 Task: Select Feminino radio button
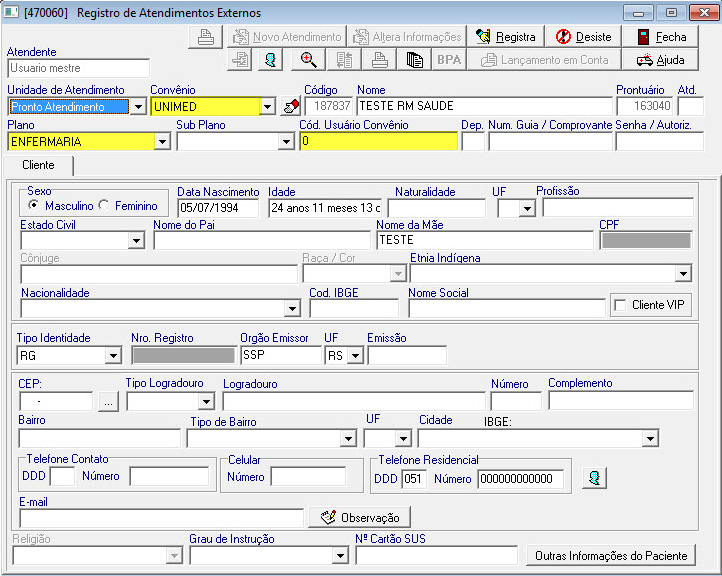tap(104, 205)
